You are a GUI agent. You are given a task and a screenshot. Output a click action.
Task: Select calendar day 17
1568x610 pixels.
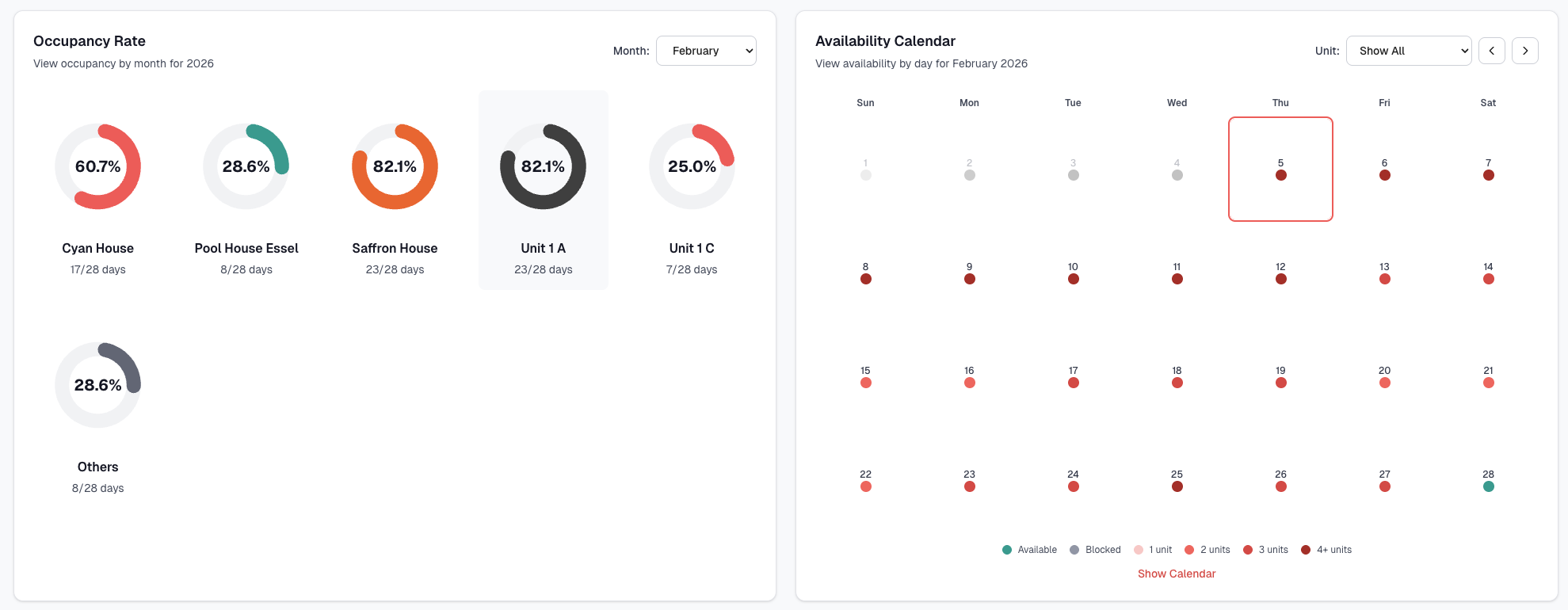[1073, 376]
